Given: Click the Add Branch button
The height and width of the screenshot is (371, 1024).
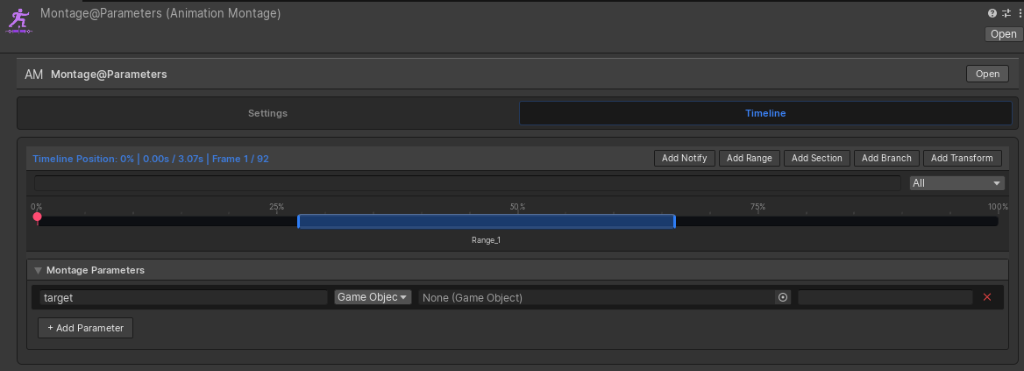Looking at the screenshot, I should [887, 158].
